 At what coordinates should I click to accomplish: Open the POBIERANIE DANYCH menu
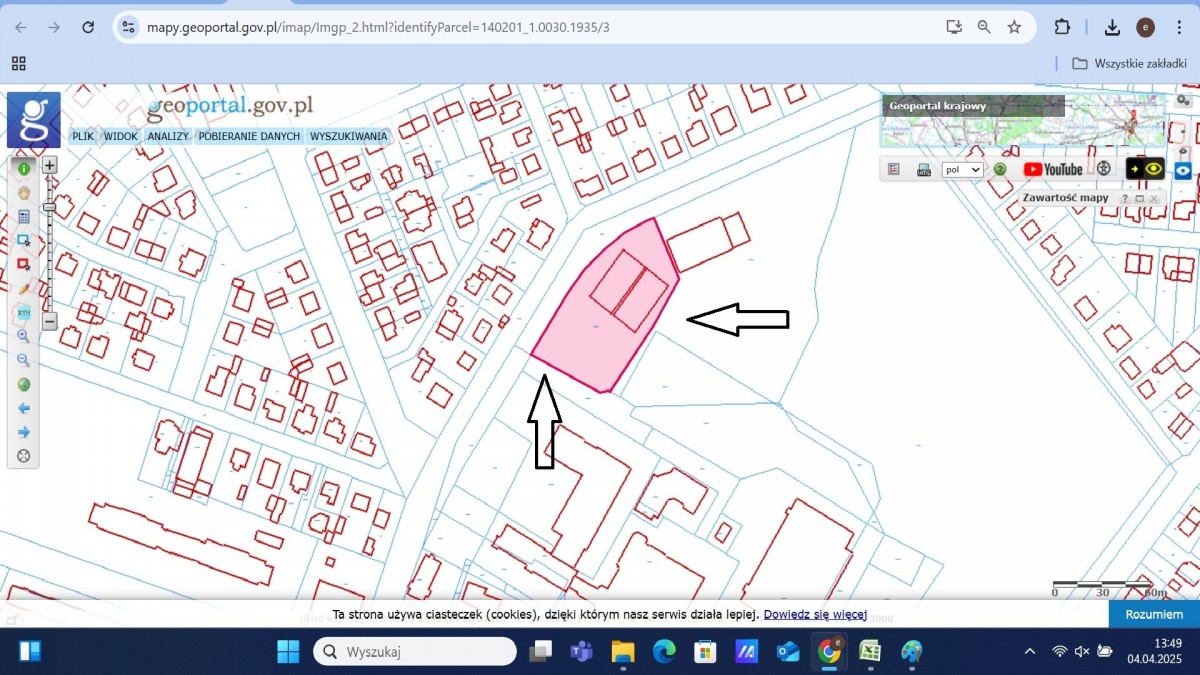click(x=249, y=136)
